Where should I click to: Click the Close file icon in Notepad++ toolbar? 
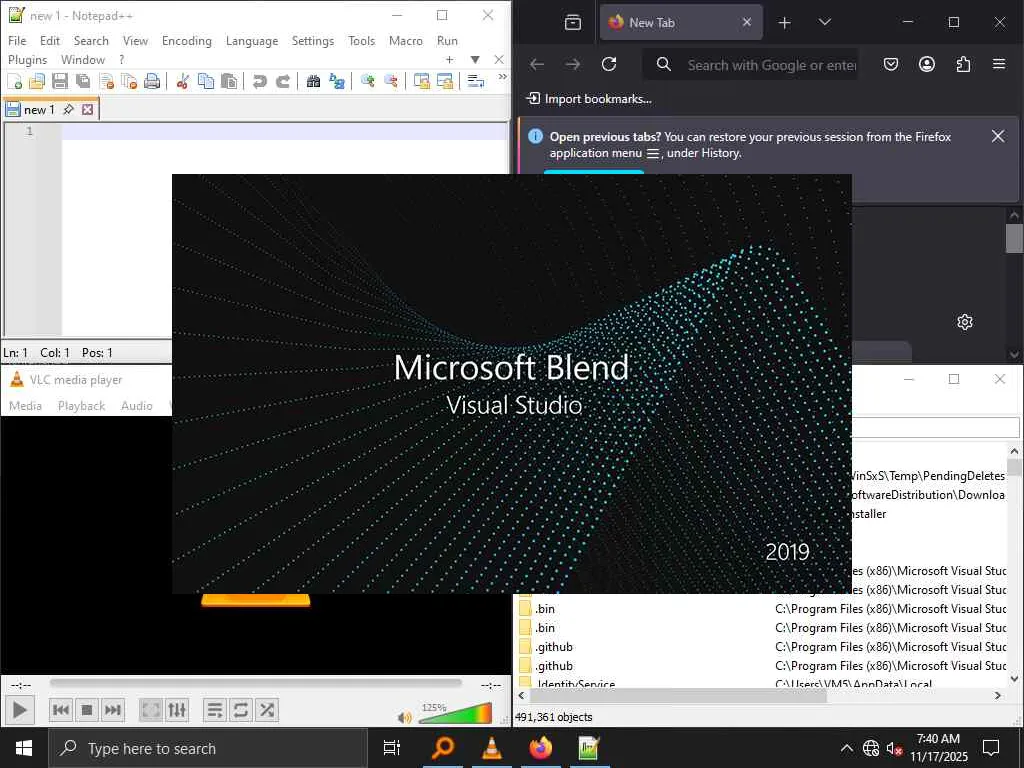(106, 81)
